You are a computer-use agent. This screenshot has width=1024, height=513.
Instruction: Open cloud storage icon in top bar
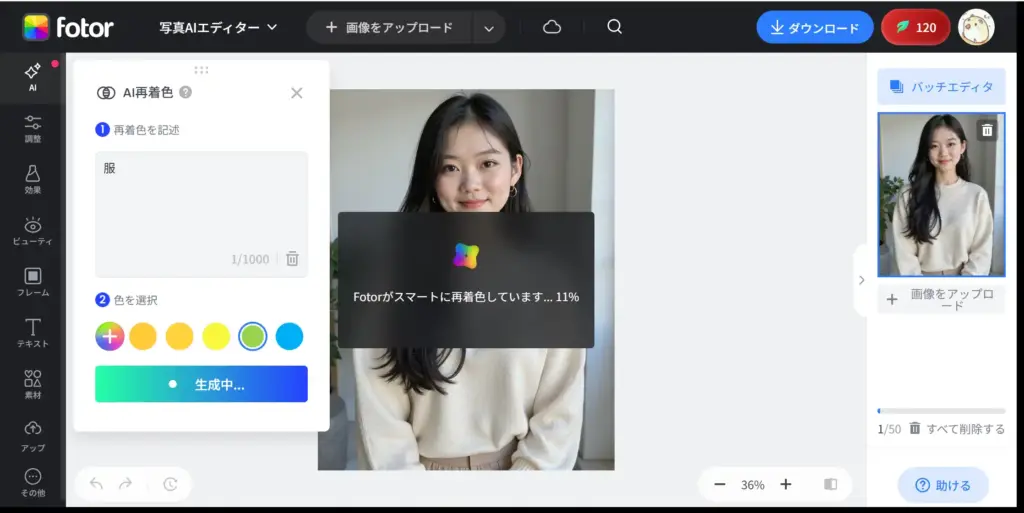(552, 27)
